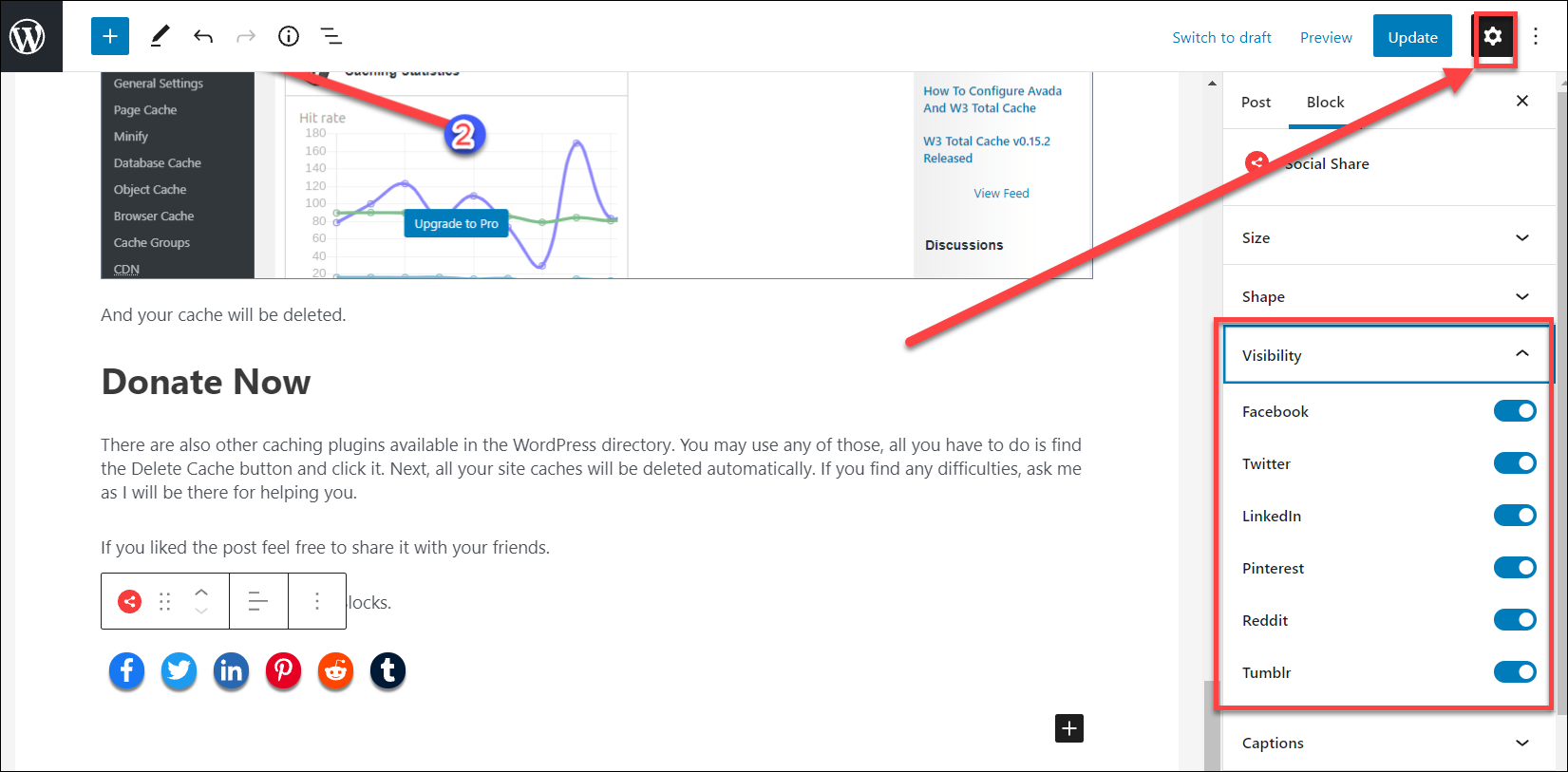Click the Facebook share icon
The height and width of the screenshot is (772, 1568).
(x=127, y=670)
